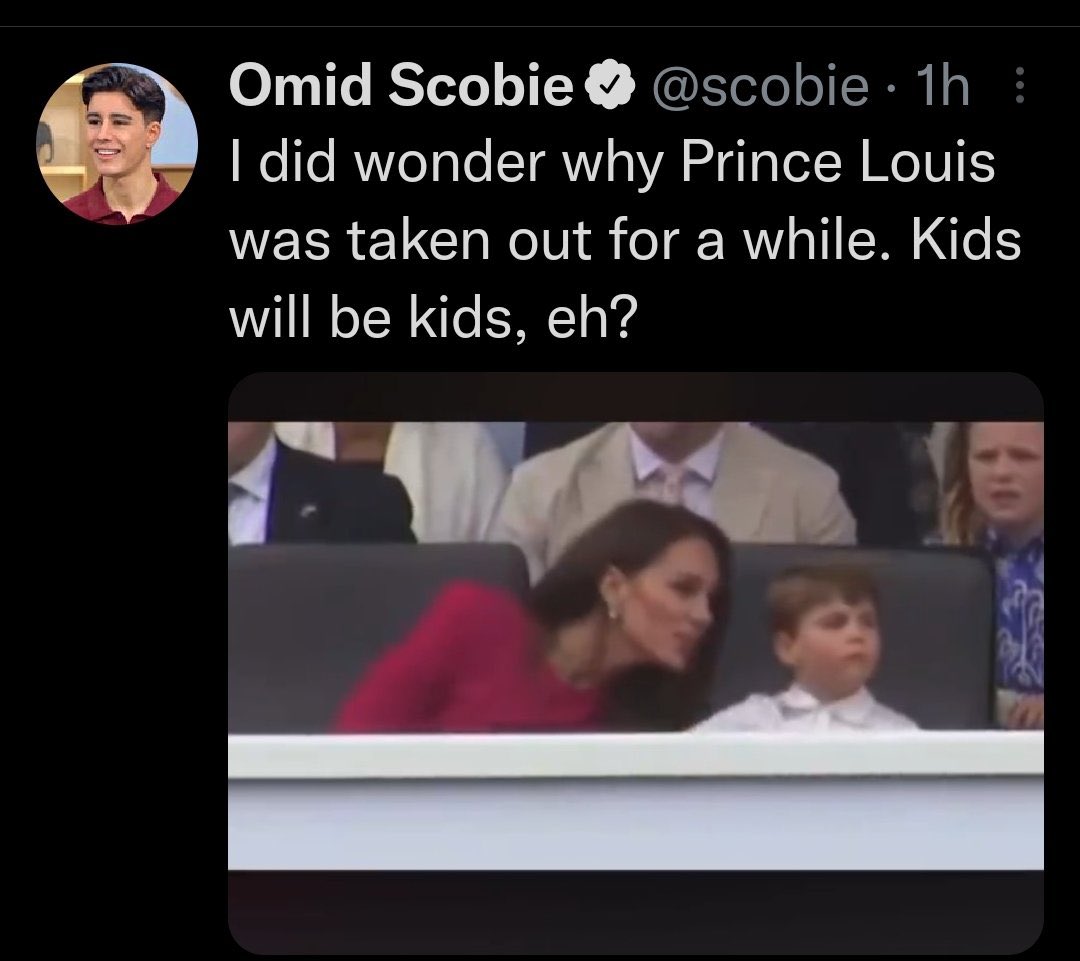Screen dimensions: 1080x961
Task: Play the embedded video in the tweet
Action: coord(636,663)
